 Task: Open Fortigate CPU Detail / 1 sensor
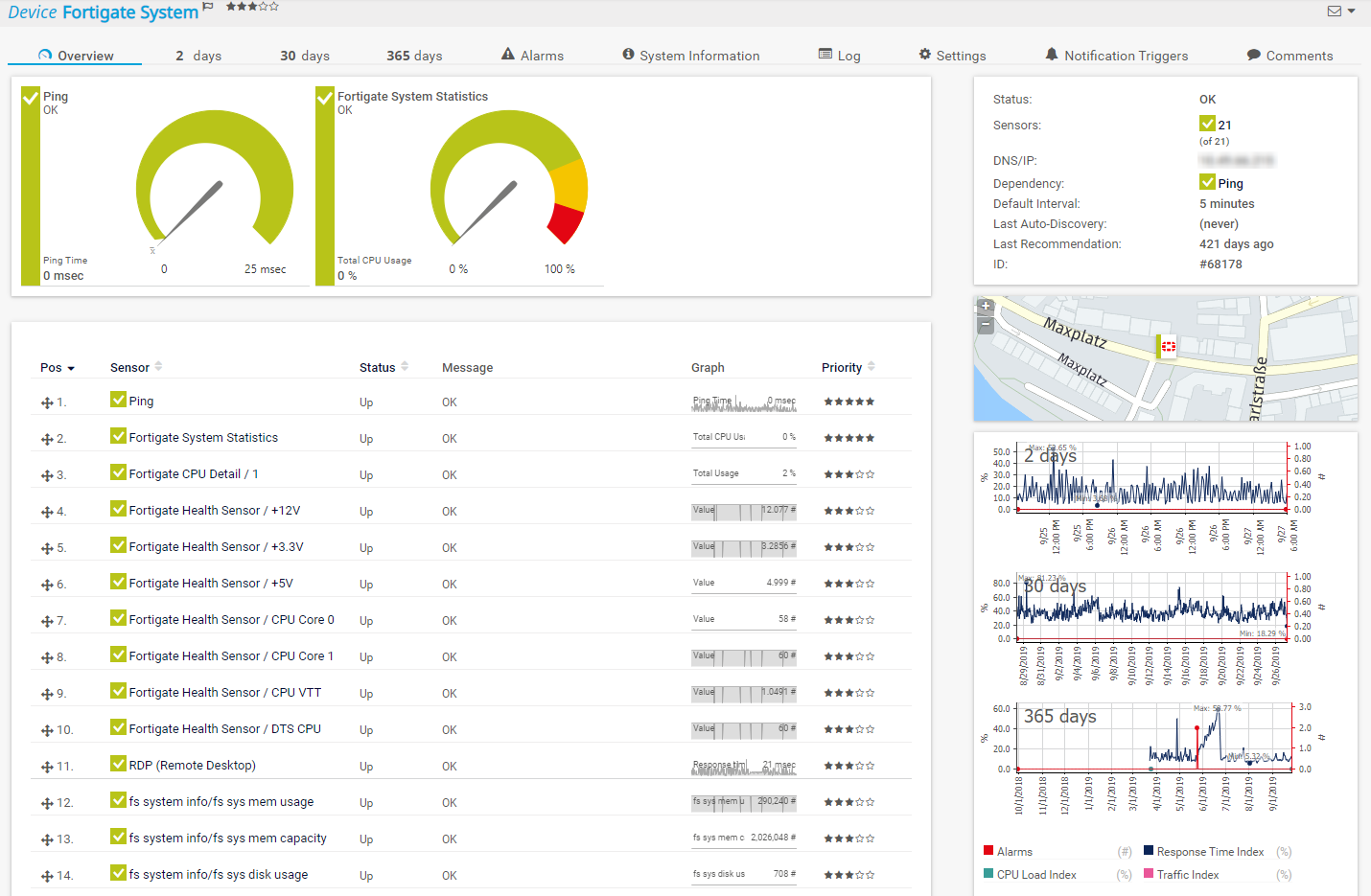coord(194,474)
